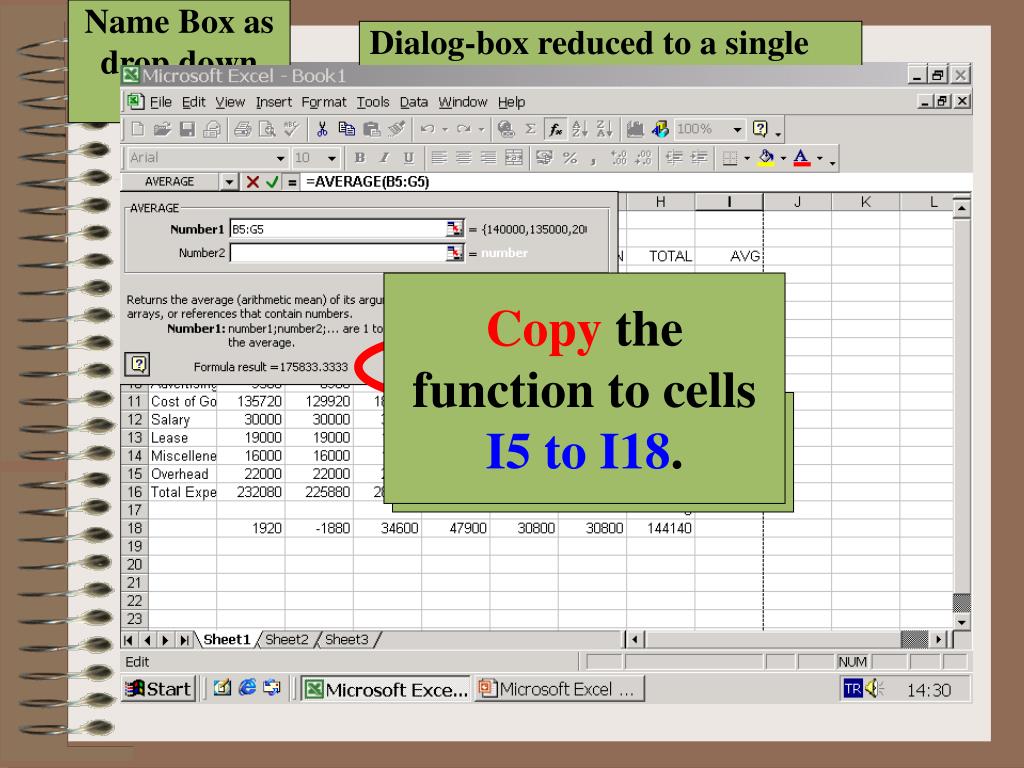Toggle bold formatting
Viewport: 1024px width, 768px height.
coord(359,158)
